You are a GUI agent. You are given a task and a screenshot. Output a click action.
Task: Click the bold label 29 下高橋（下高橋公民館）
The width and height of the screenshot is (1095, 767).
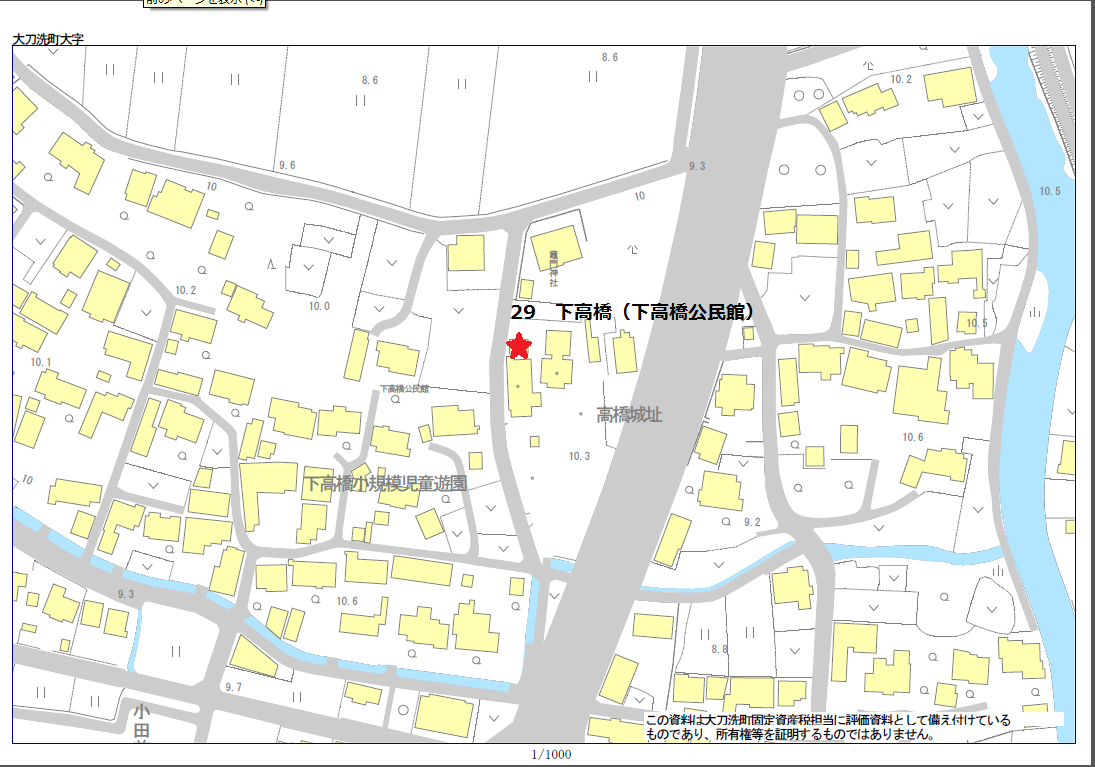click(632, 312)
